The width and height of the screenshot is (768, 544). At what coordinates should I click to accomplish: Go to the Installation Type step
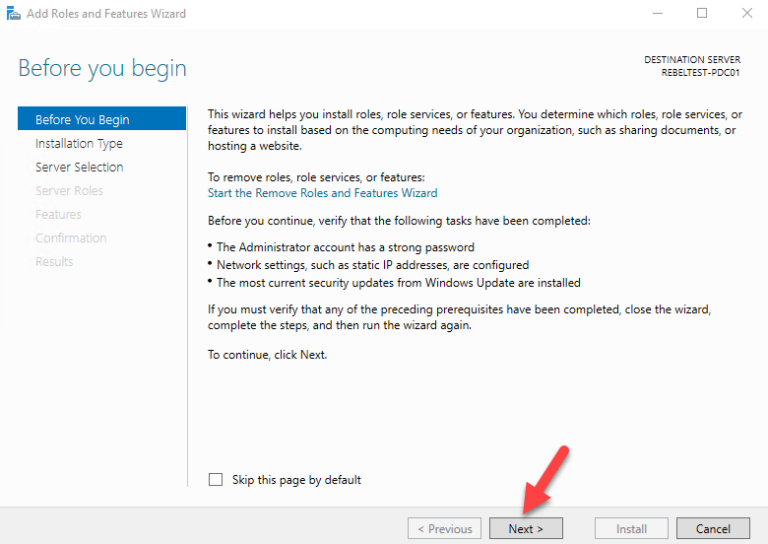click(x=79, y=144)
